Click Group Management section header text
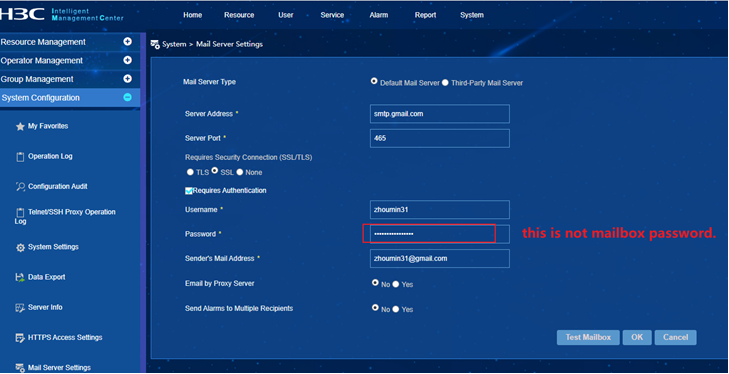The image size is (729, 374). pyautogui.click(x=37, y=79)
